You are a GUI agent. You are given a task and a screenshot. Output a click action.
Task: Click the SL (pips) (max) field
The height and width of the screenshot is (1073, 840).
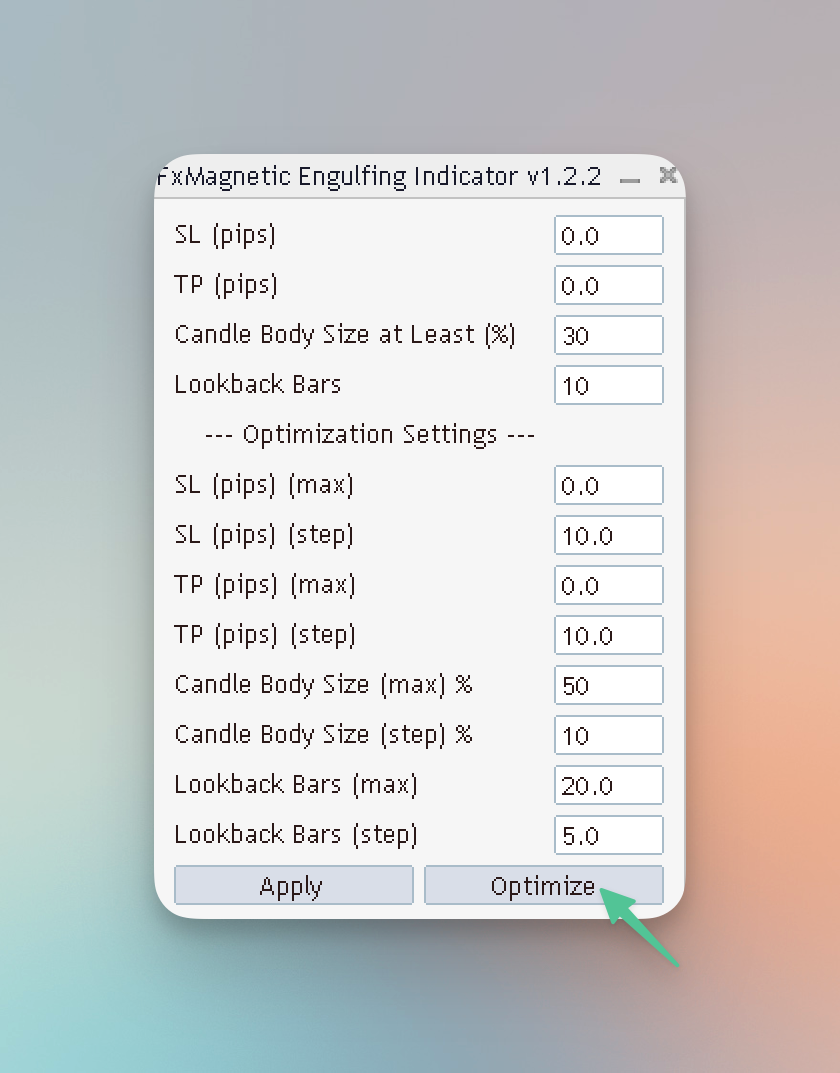pyautogui.click(x=608, y=486)
